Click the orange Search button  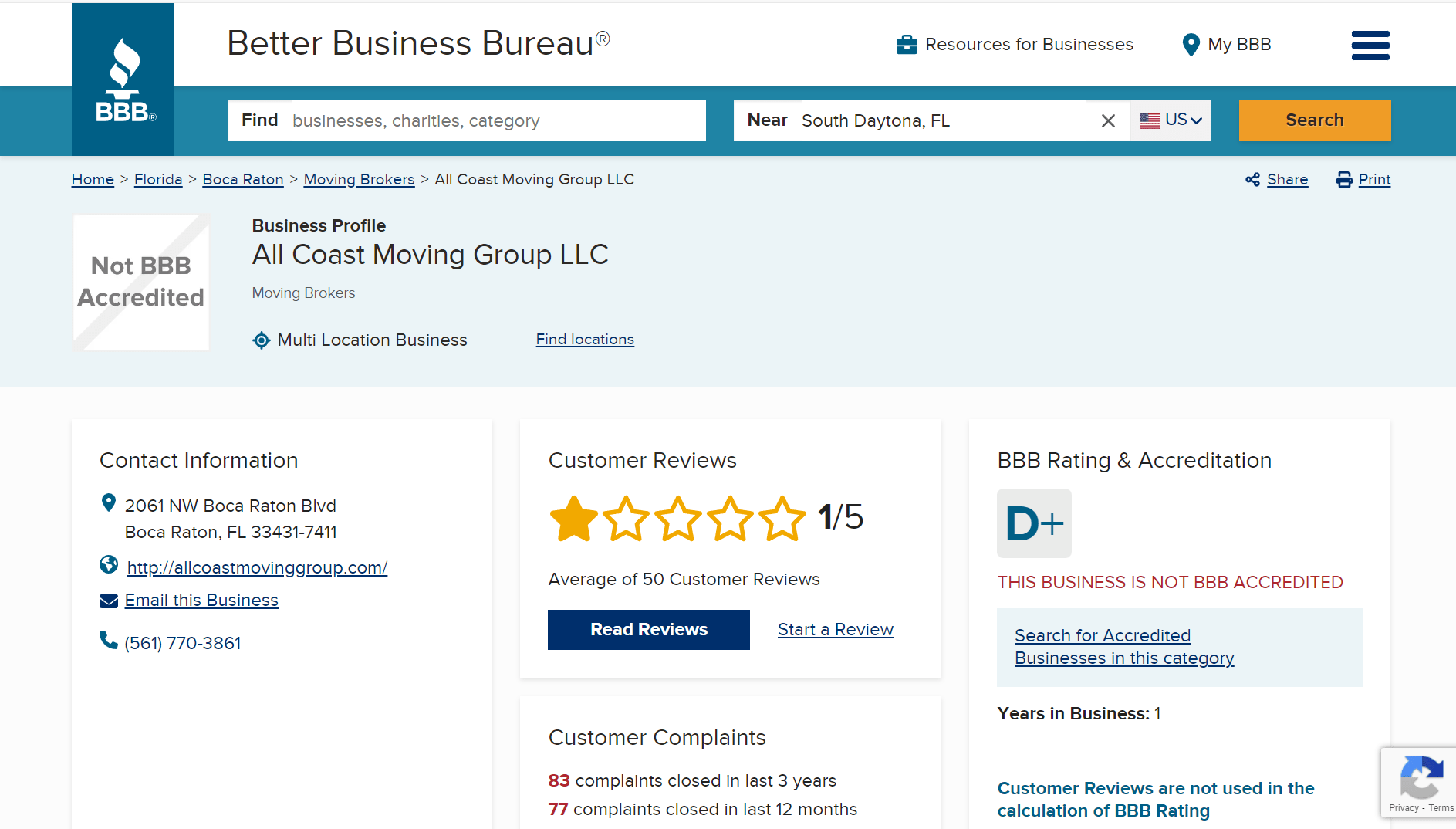coord(1315,120)
